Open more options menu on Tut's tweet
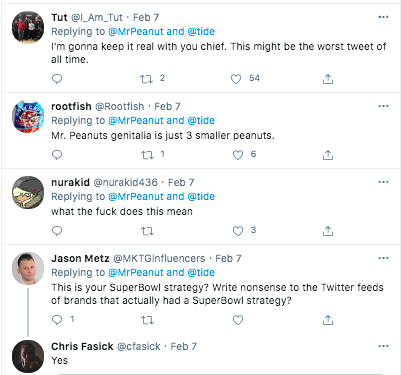Screen dimensions: 401x375 (383, 17)
